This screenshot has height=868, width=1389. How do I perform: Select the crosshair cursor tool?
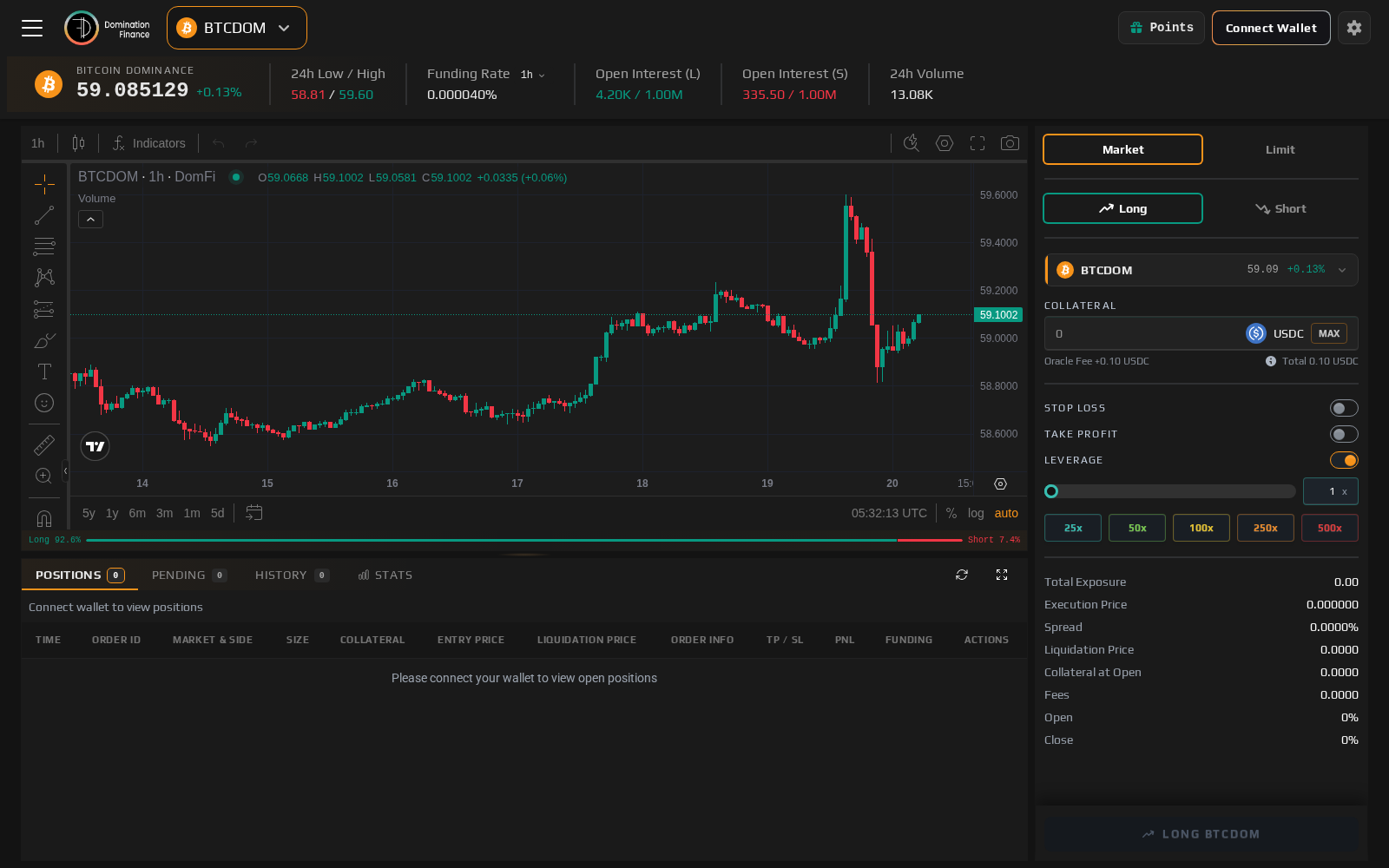(44, 184)
